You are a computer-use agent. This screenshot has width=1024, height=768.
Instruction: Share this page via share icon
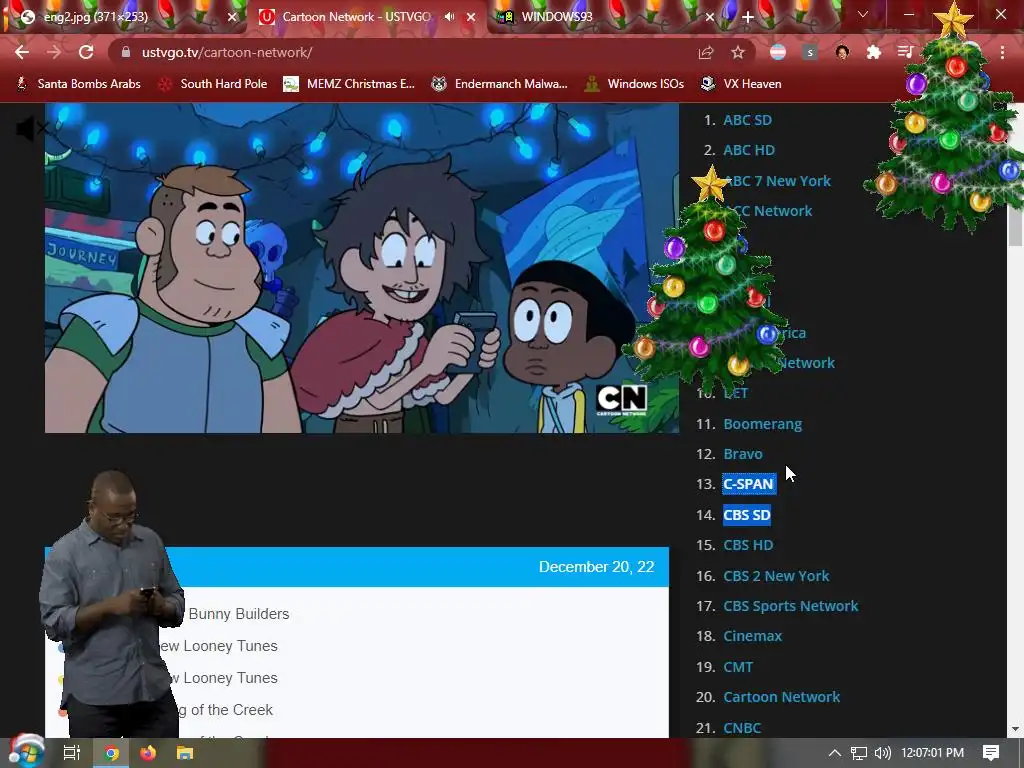tap(706, 52)
